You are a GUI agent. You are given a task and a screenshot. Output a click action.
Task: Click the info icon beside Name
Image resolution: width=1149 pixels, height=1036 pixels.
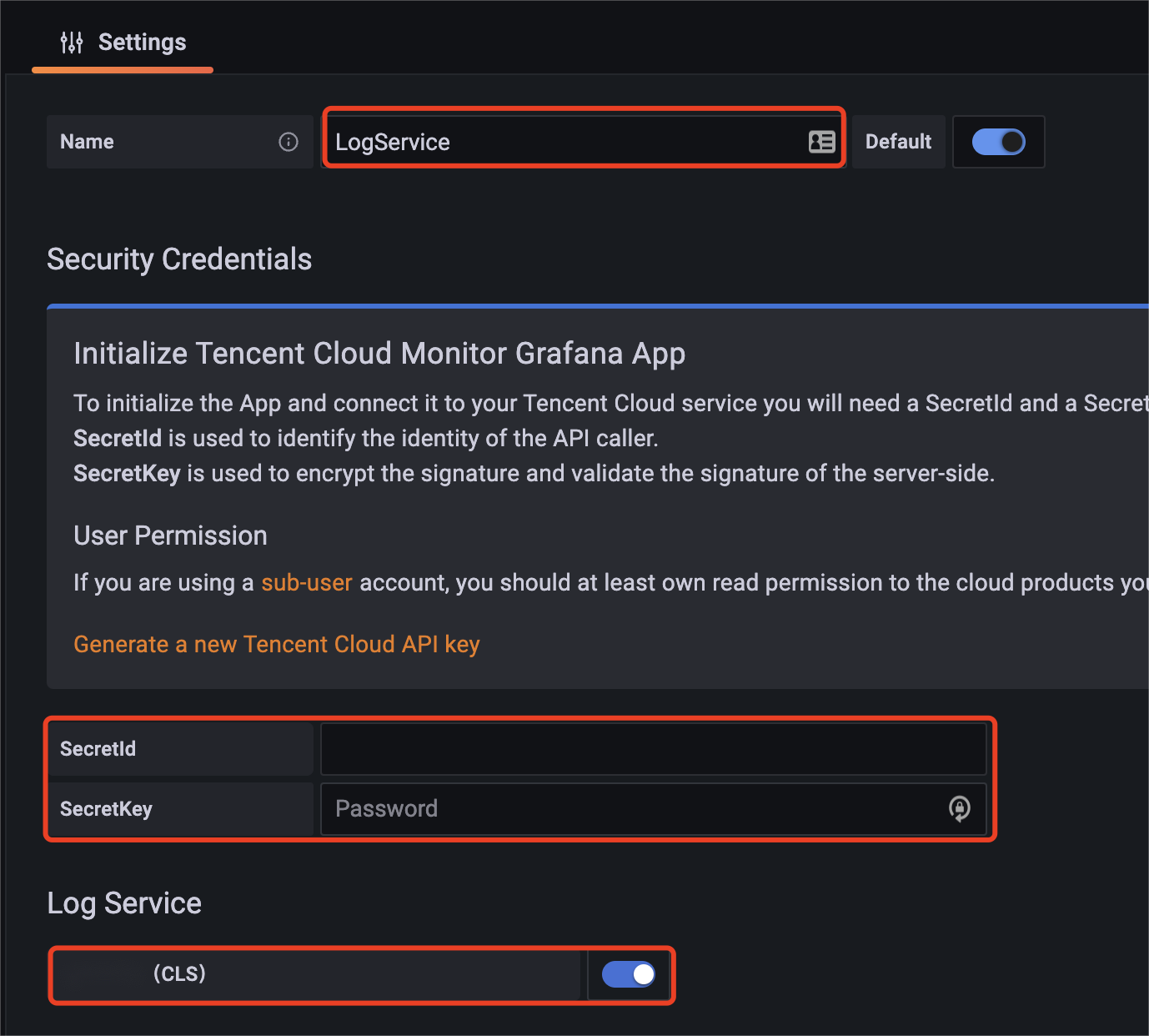[289, 142]
